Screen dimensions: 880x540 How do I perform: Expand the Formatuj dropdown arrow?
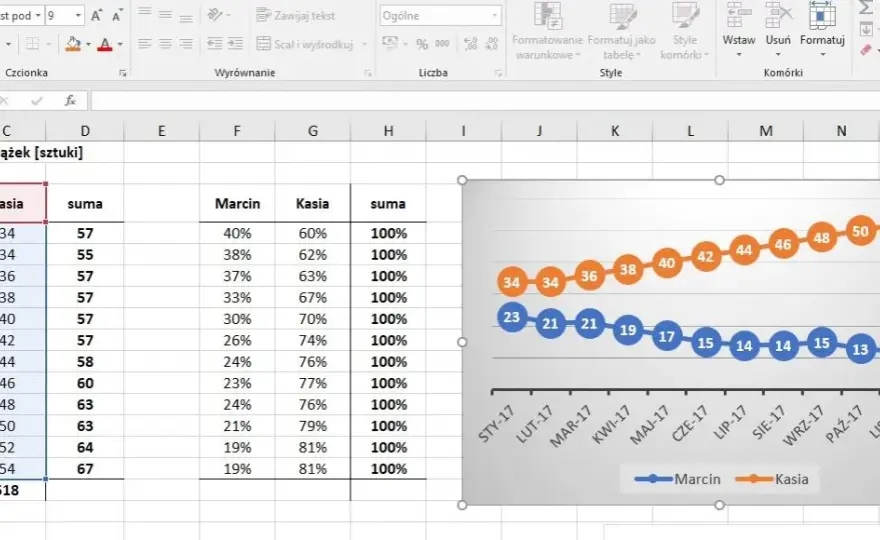(x=822, y=54)
